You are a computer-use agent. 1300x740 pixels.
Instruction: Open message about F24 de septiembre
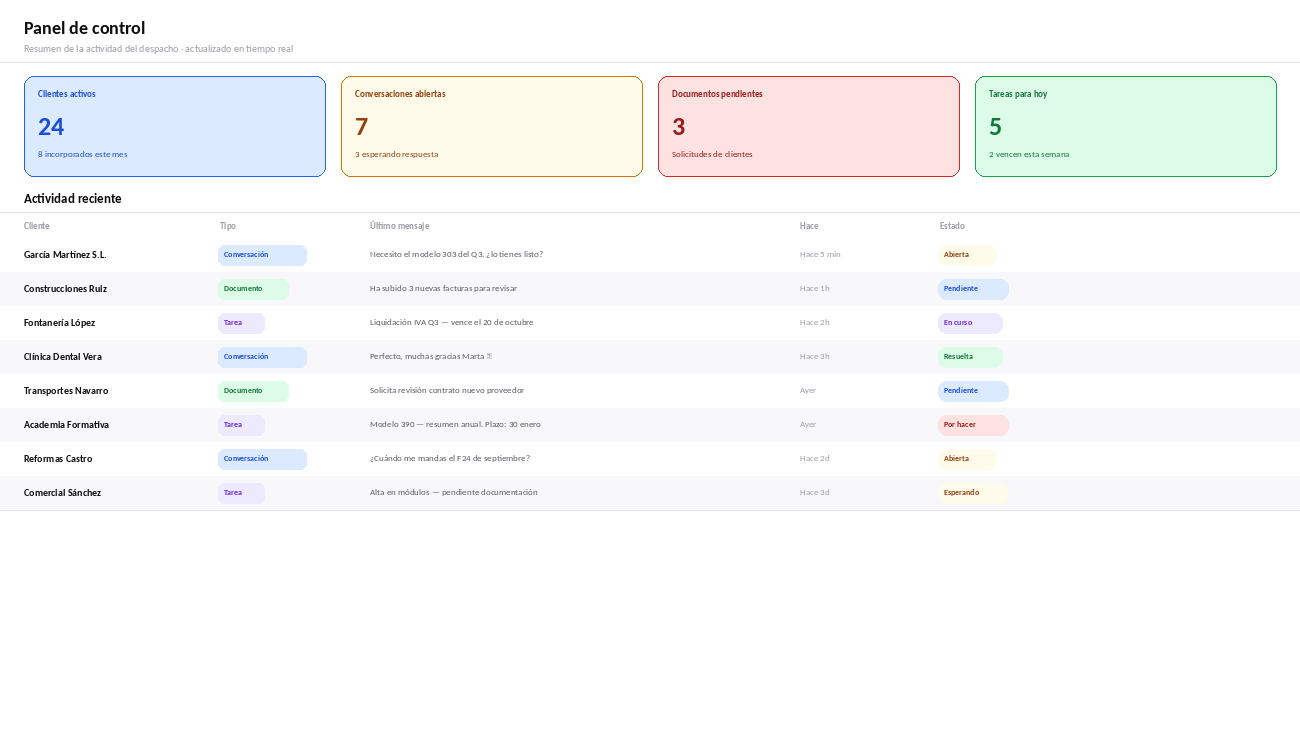pos(450,459)
